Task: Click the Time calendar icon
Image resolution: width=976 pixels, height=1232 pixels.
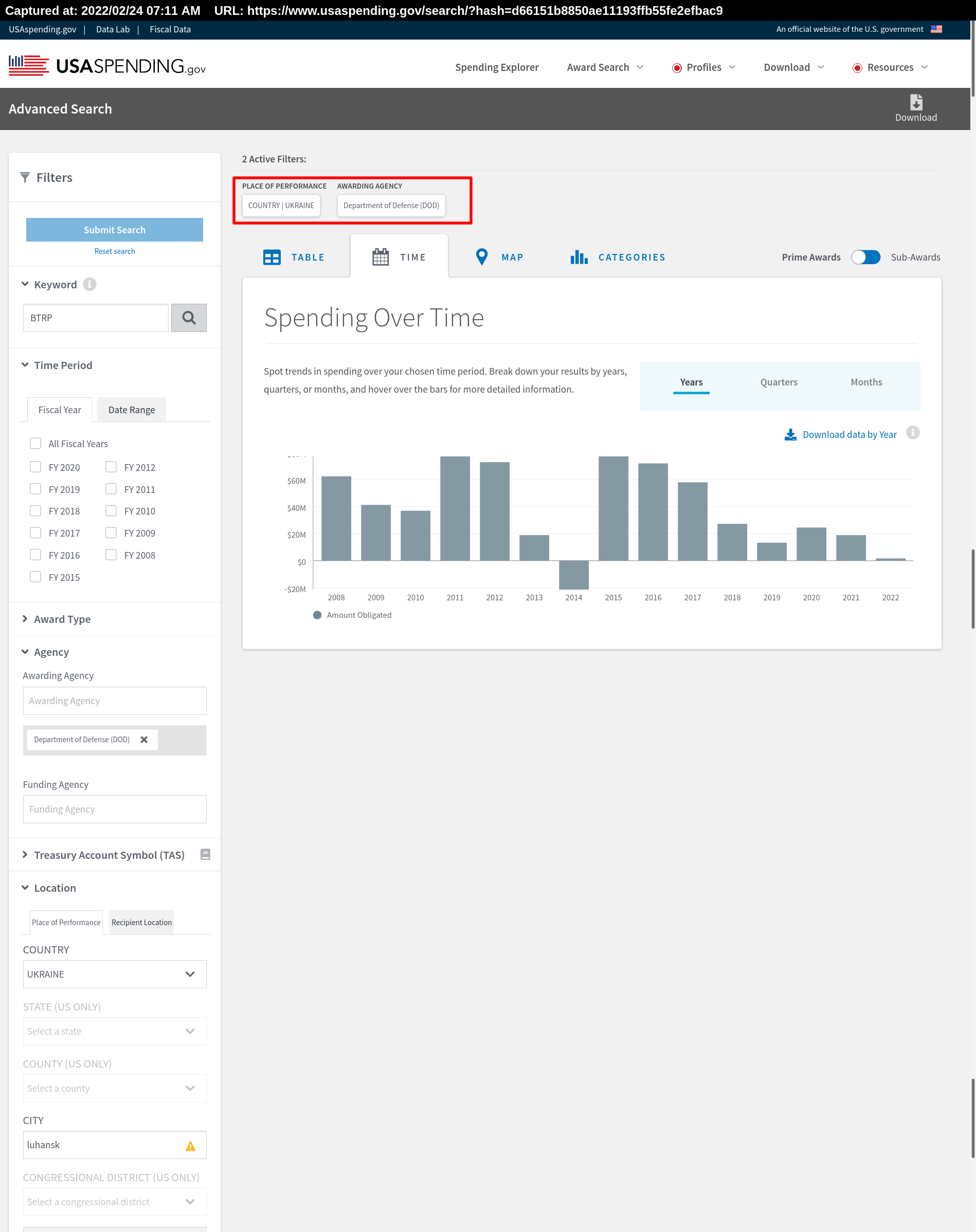Action: (x=381, y=257)
